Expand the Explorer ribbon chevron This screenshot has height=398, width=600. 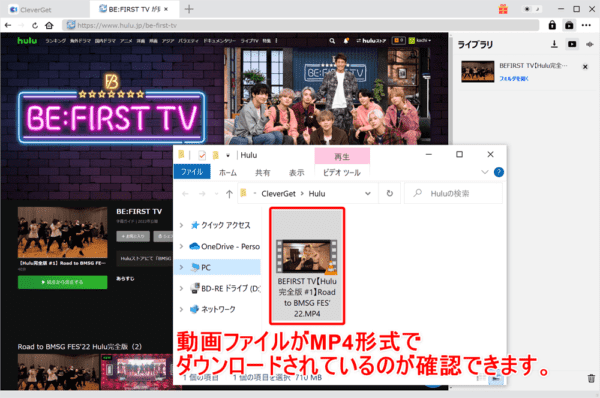[484, 172]
